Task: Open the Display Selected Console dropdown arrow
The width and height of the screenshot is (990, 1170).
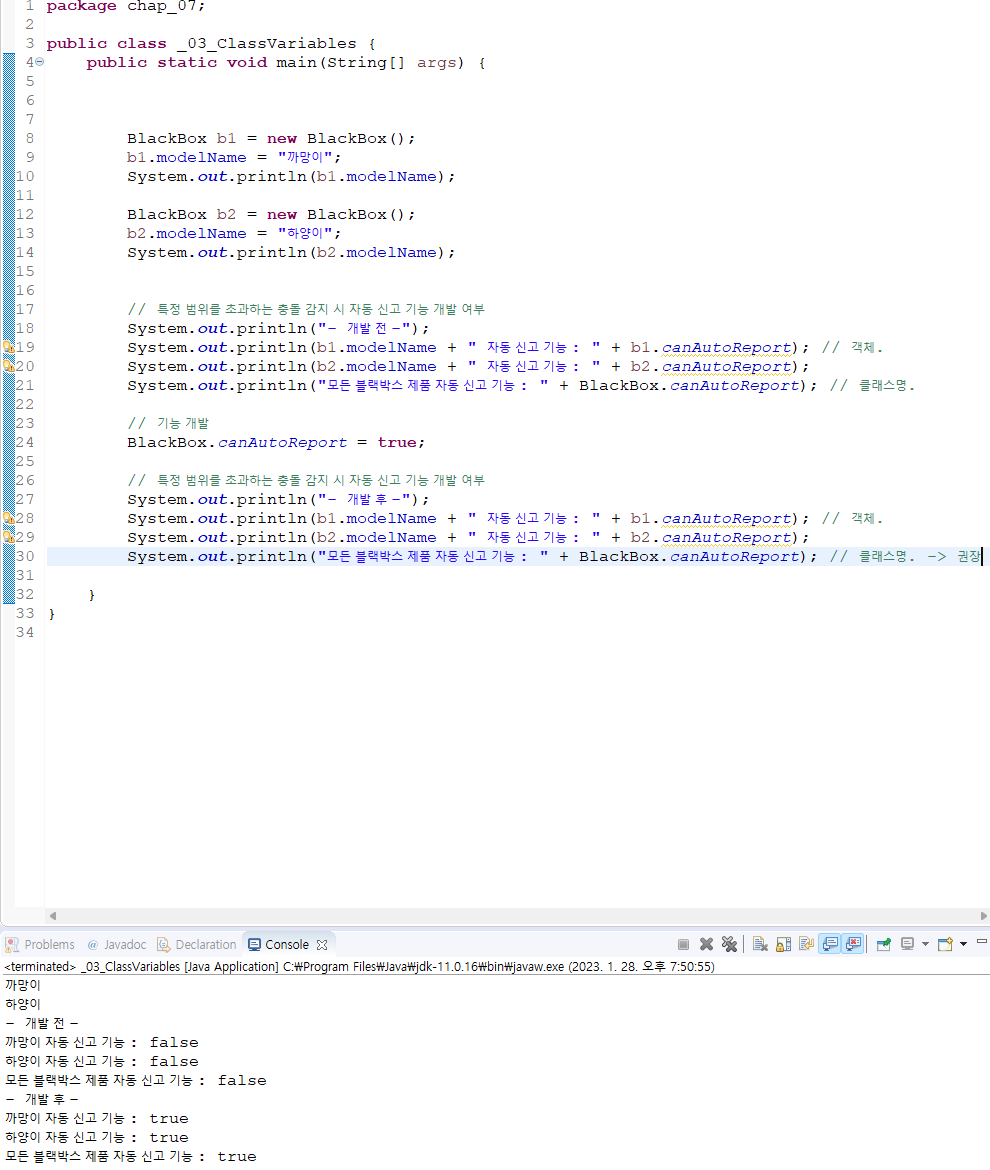Action: click(925, 945)
